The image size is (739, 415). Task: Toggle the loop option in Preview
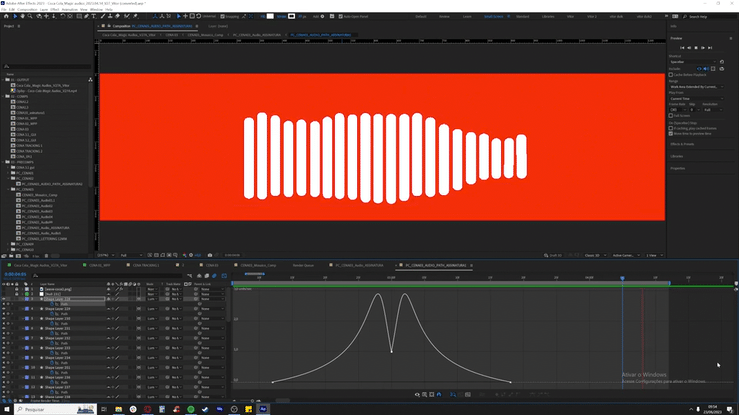tap(722, 69)
